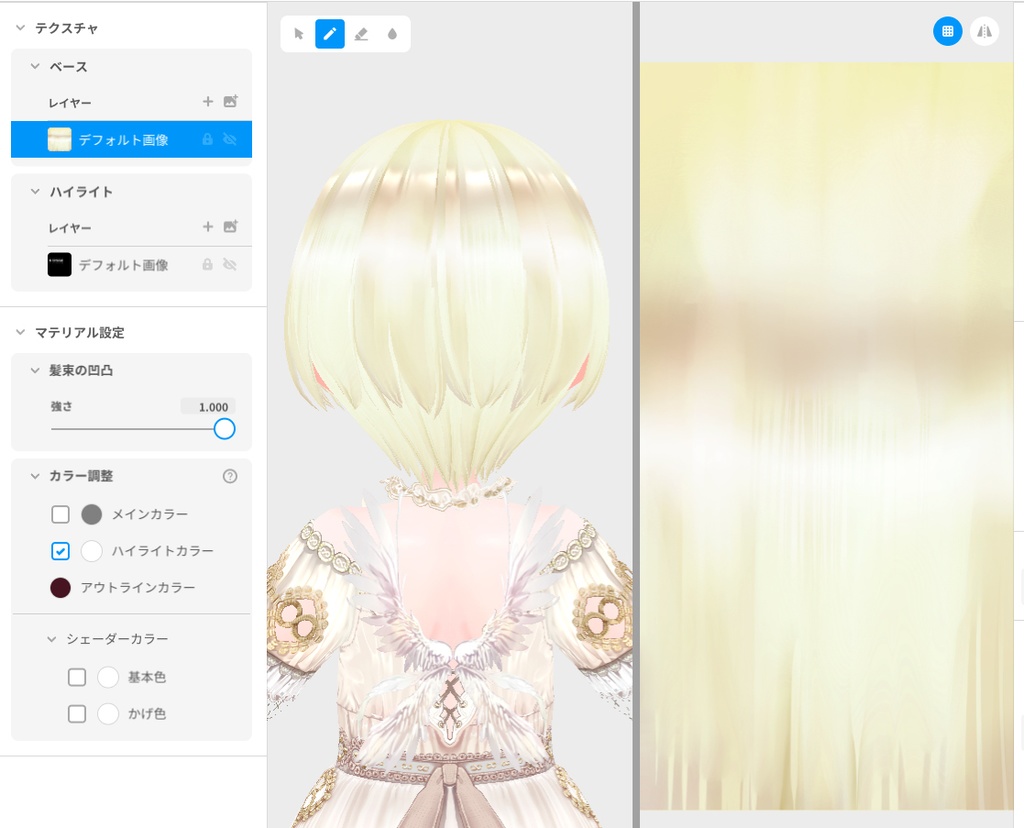Screen dimensions: 1024x828
Task: Hide the ベース デフォルト画像 layer
Action: 230,139
